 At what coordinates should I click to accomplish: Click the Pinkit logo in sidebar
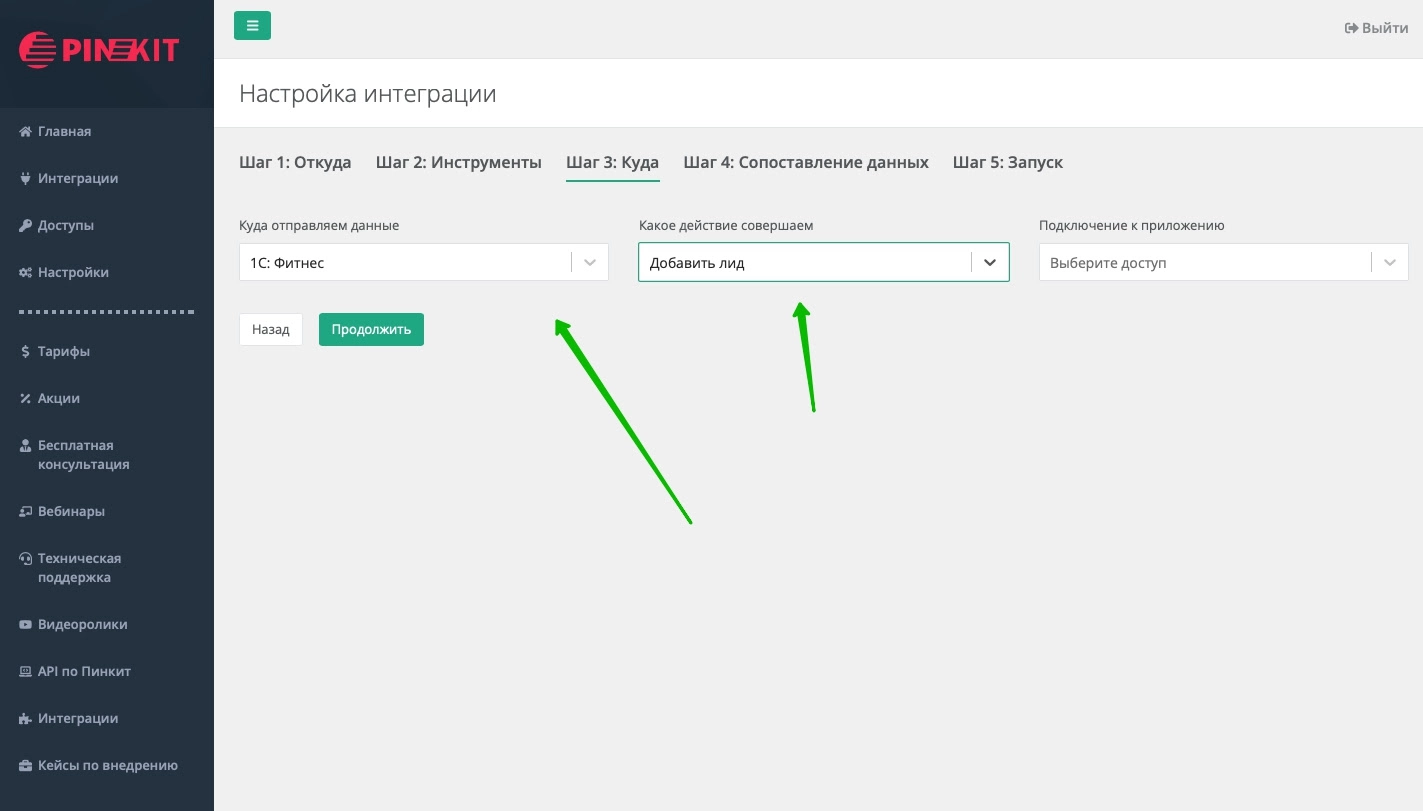coord(99,50)
